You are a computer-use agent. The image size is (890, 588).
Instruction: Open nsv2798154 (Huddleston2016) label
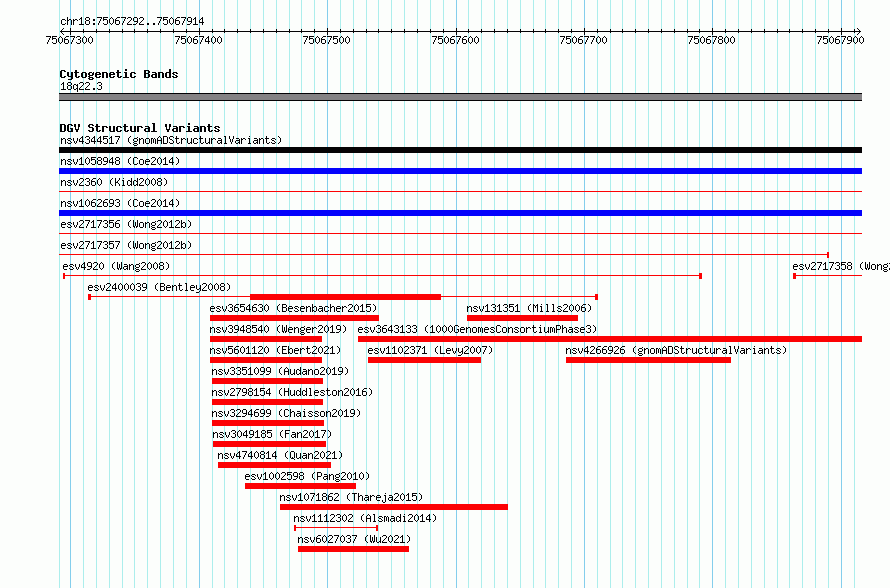click(292, 392)
